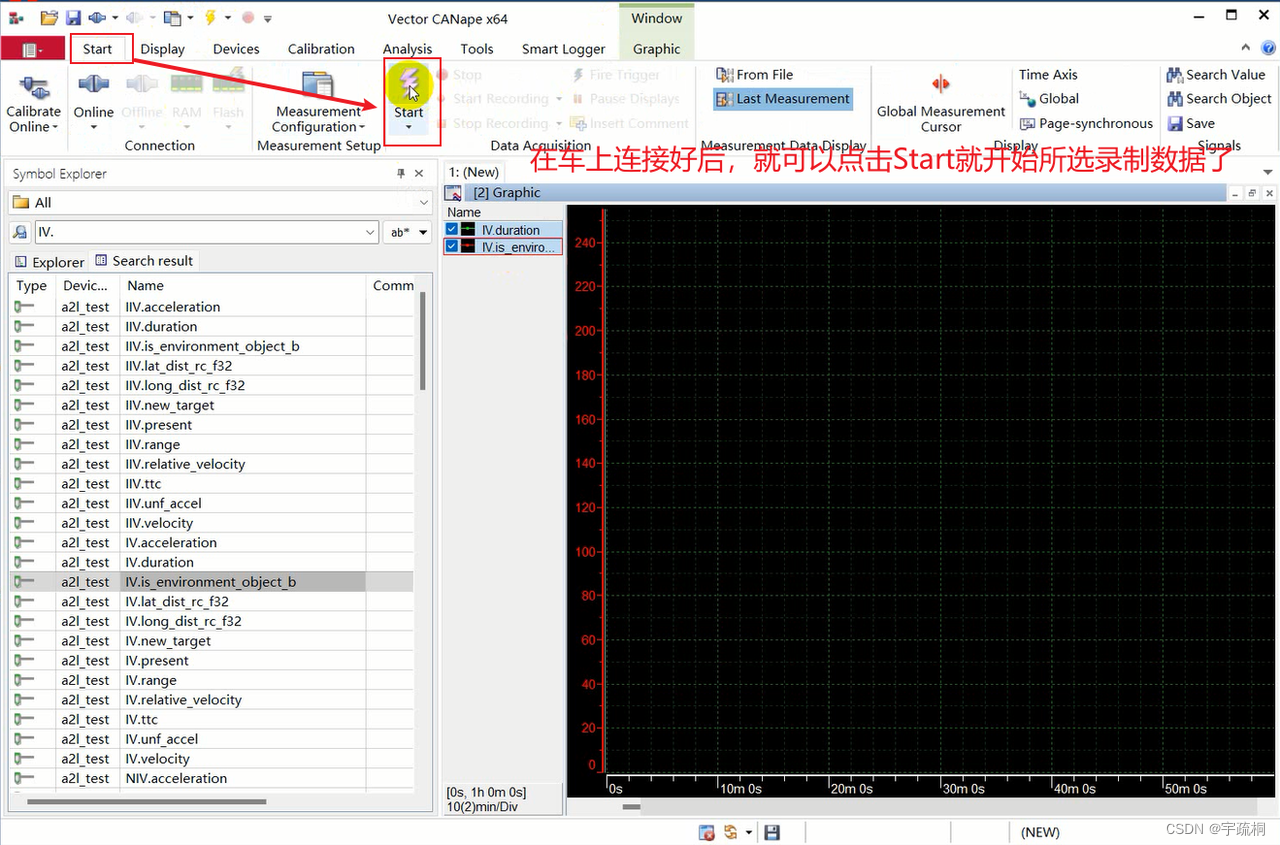The image size is (1280, 845).
Task: Sort by the Type column header
Action: (32, 286)
